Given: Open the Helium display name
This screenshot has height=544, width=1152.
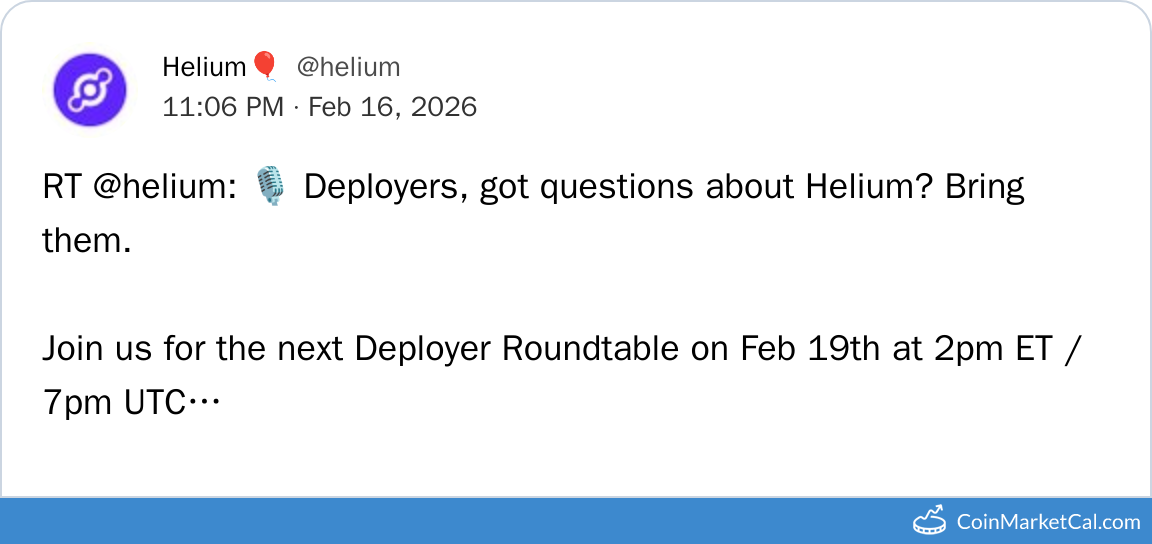Looking at the screenshot, I should pos(204,67).
